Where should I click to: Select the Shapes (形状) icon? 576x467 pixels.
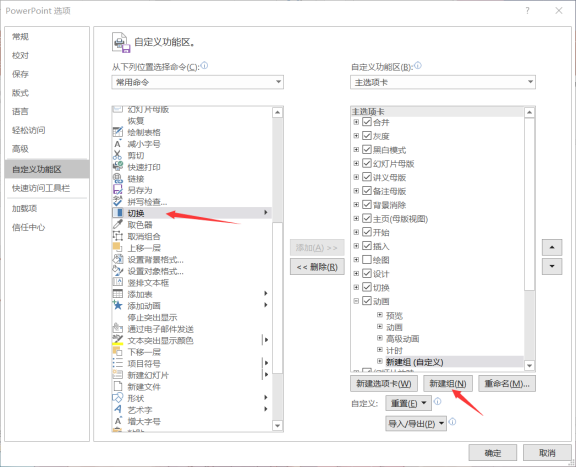coord(118,398)
